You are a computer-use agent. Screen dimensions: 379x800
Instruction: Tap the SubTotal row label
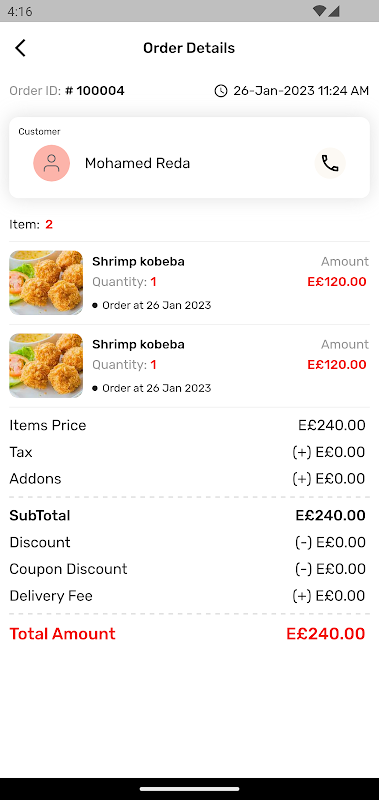tap(40, 515)
